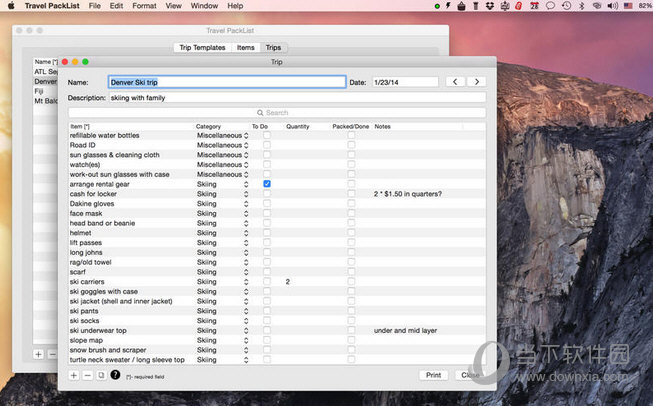Click the shopping basket icon in menu bar

click(461, 6)
